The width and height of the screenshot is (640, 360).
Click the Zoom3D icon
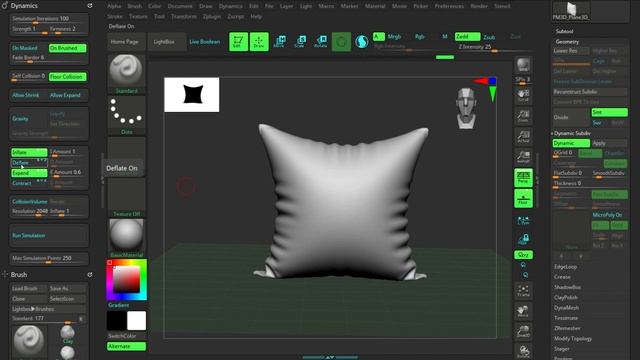(523, 331)
